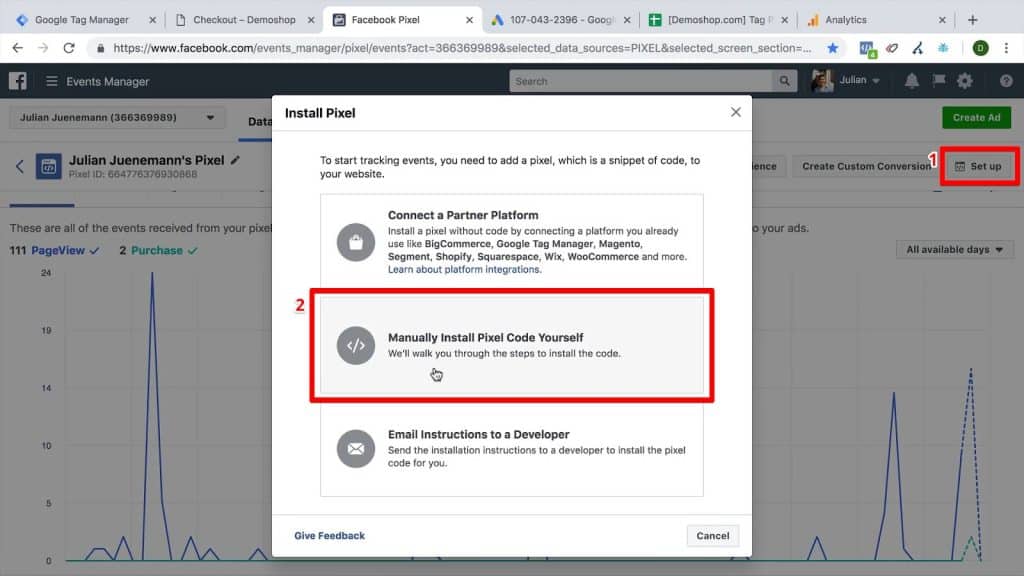Screen dimensions: 1024x576
Task: Click the Facebook logo icon
Action: (x=18, y=81)
